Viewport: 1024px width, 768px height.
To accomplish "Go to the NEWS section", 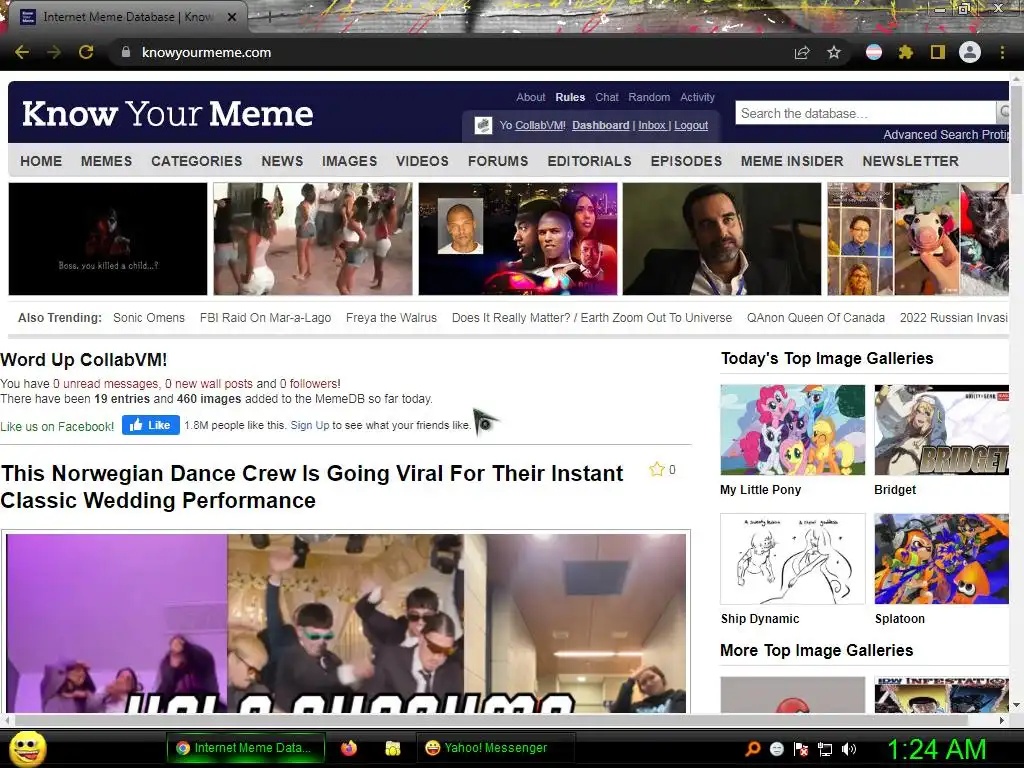I will pyautogui.click(x=282, y=161).
